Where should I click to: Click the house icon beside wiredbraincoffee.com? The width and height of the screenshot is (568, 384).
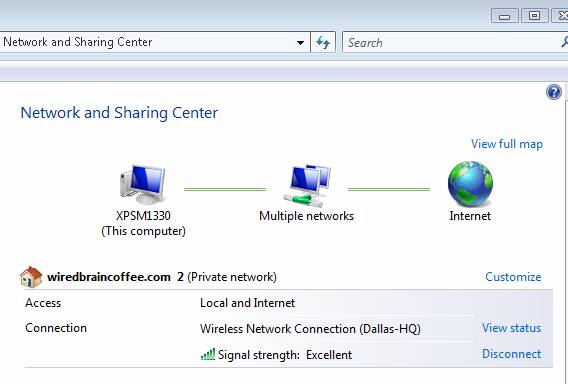(x=31, y=277)
